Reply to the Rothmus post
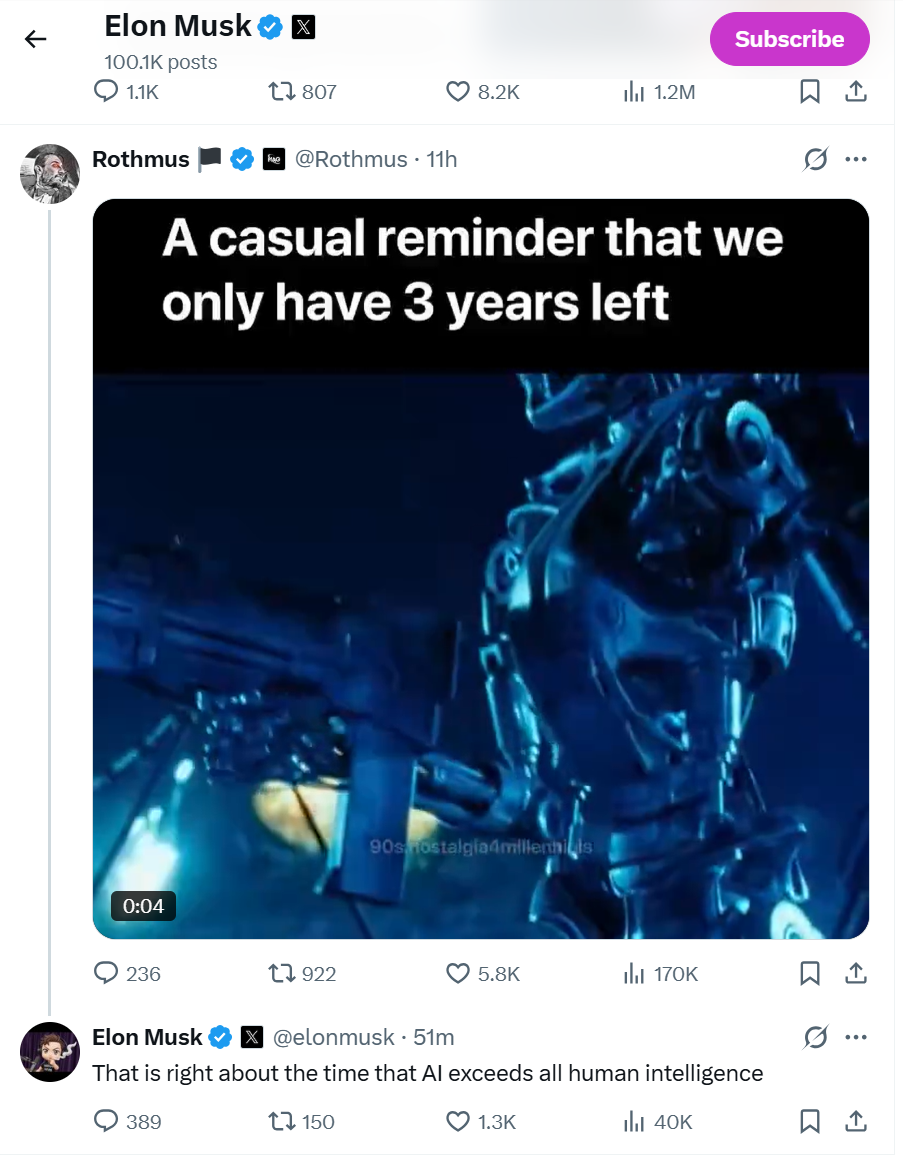 (x=107, y=973)
